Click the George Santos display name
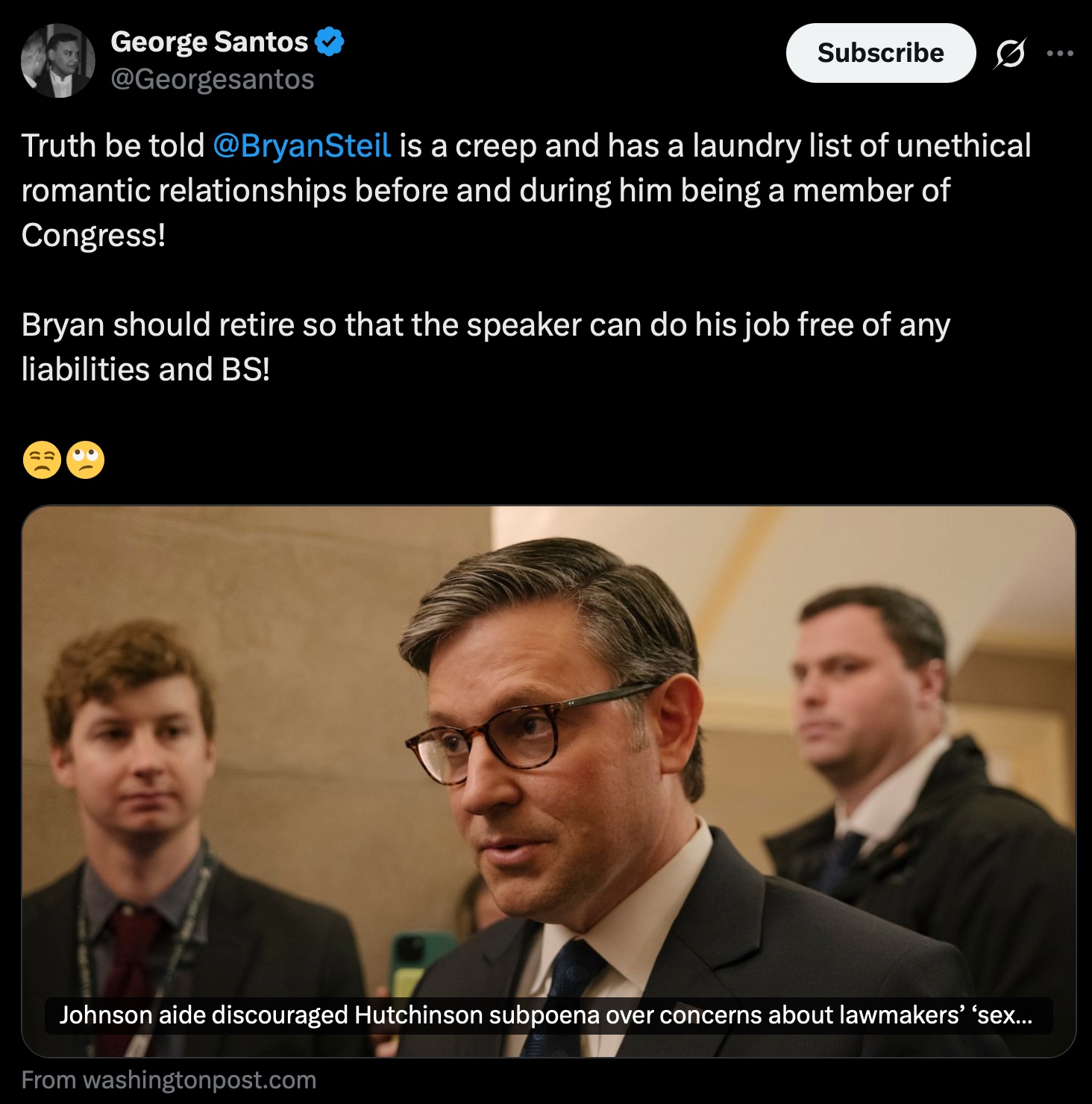The height and width of the screenshot is (1104, 1092). 209,42
